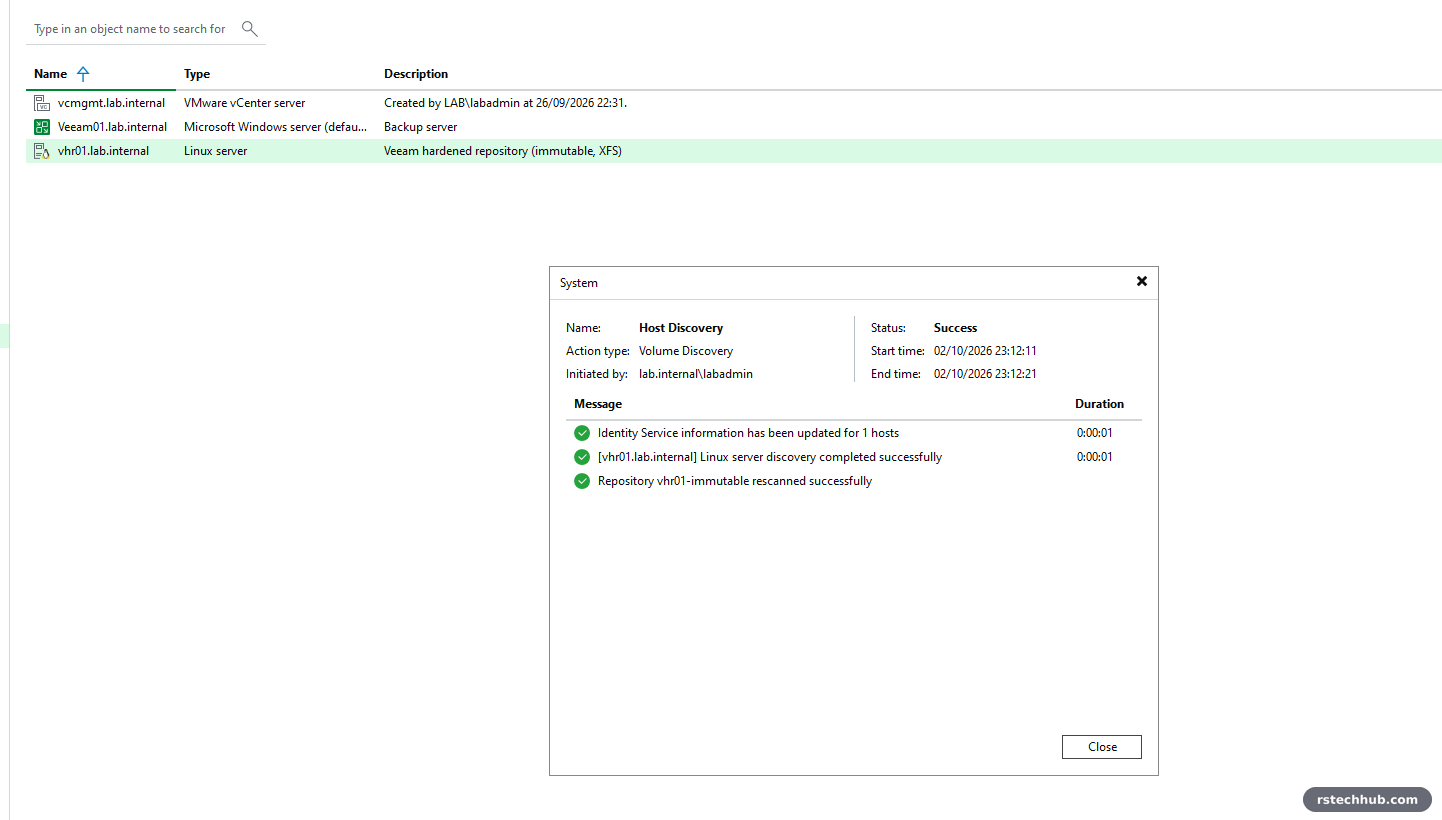The height and width of the screenshot is (820, 1442).
Task: Sort by the Type column header
Action: tap(197, 74)
